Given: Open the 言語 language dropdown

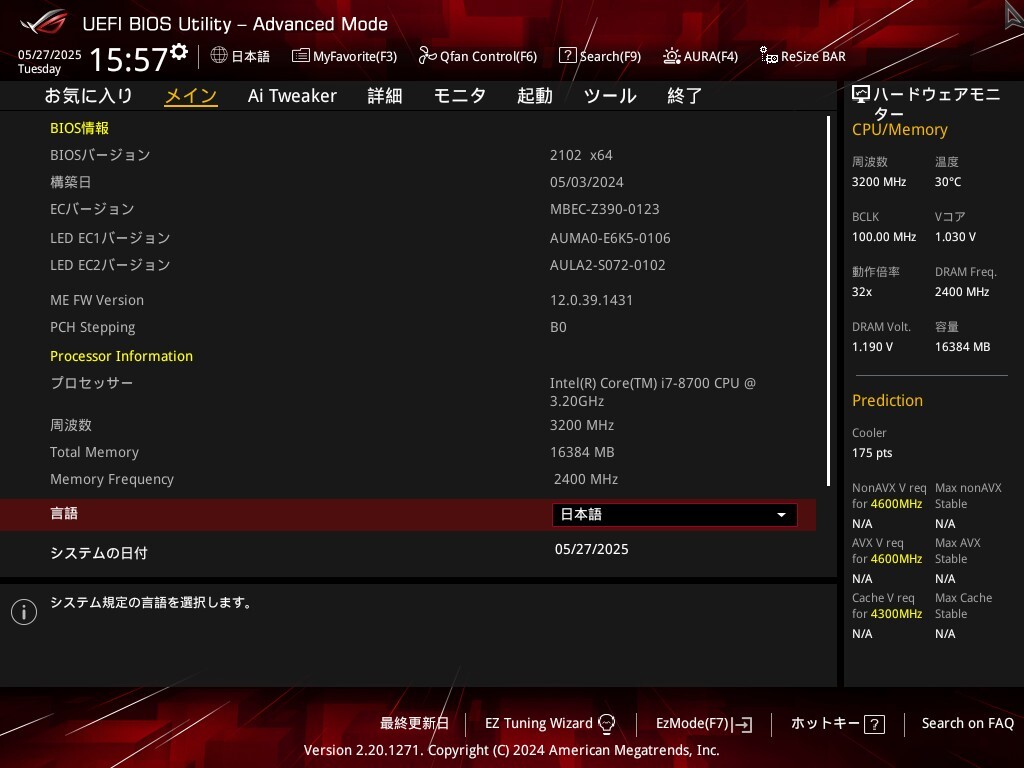Looking at the screenshot, I should [x=675, y=515].
